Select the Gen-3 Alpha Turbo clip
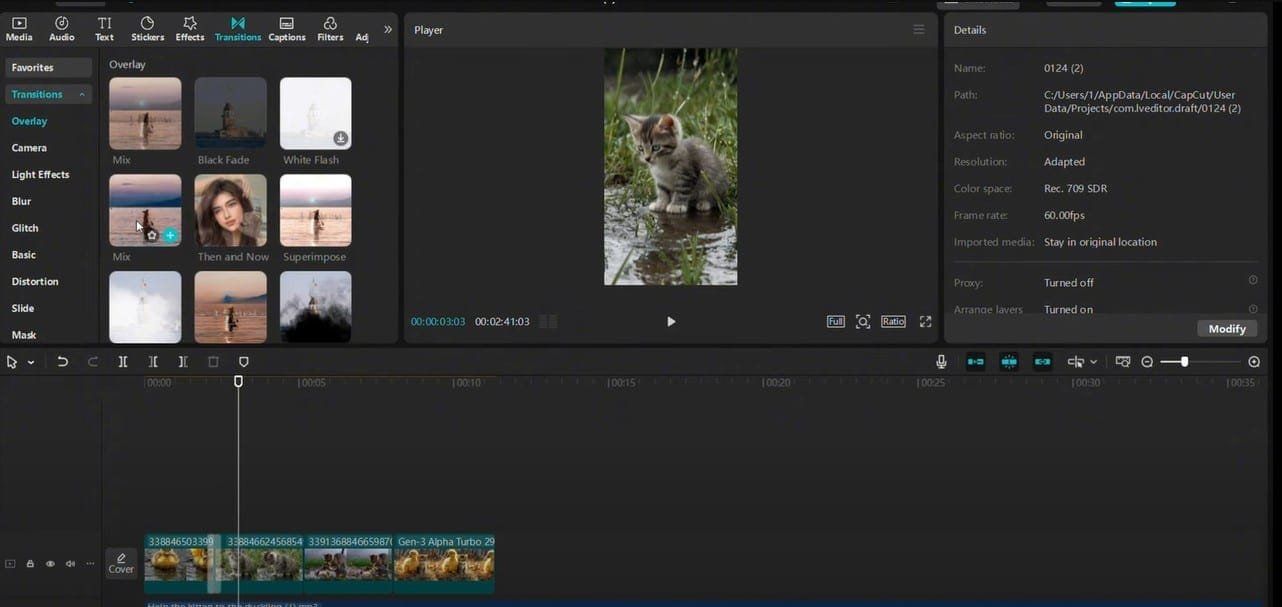The width and height of the screenshot is (1282, 607). (444, 564)
